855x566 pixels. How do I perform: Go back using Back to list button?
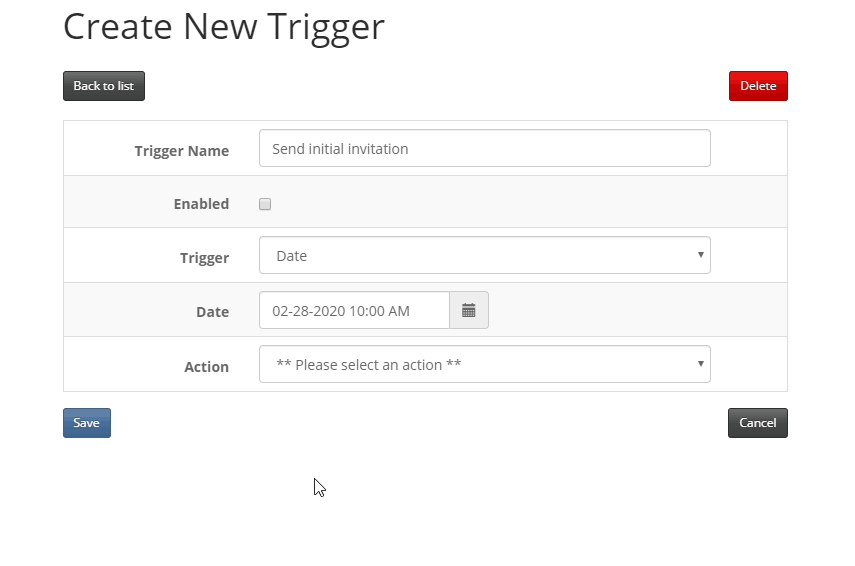pos(104,86)
